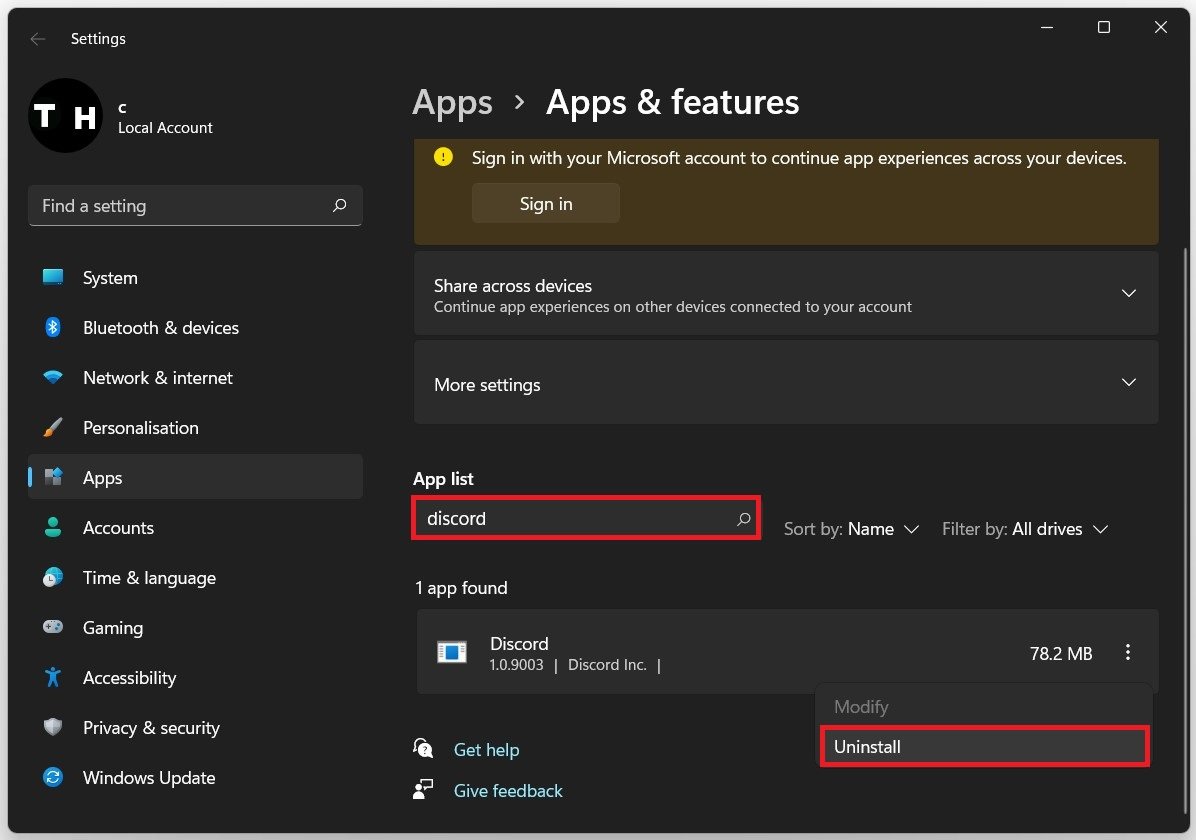Go to Network & internet settings

(157, 378)
